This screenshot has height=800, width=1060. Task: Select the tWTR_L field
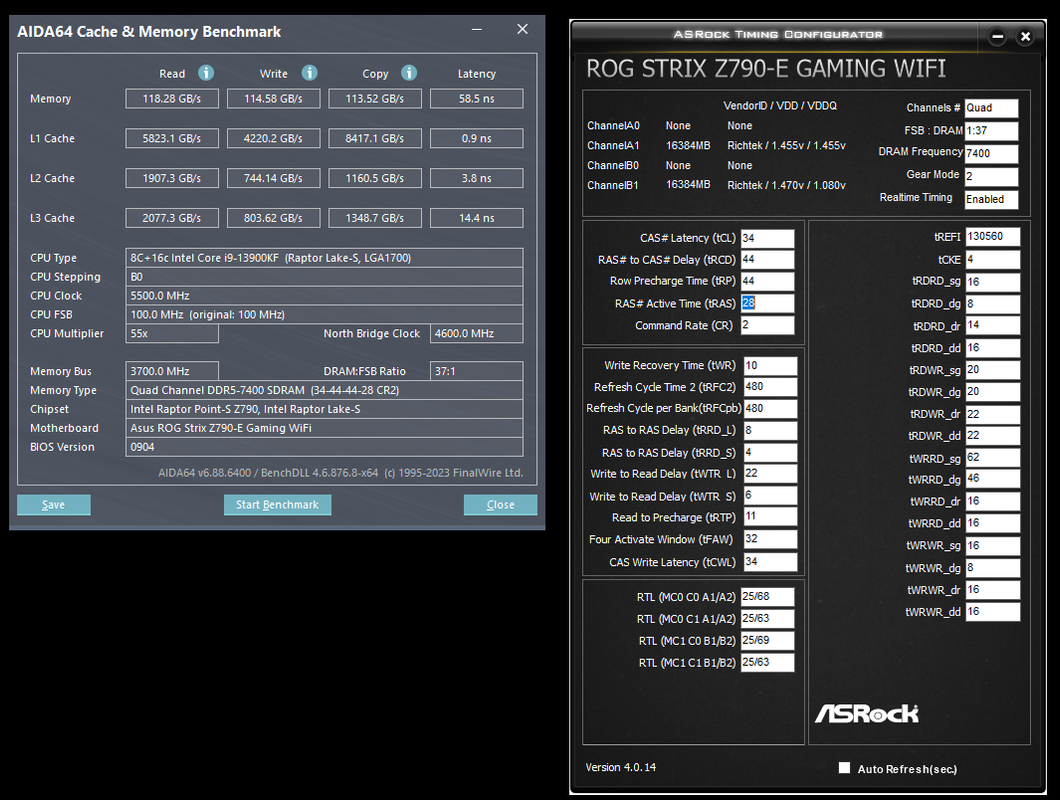771,474
